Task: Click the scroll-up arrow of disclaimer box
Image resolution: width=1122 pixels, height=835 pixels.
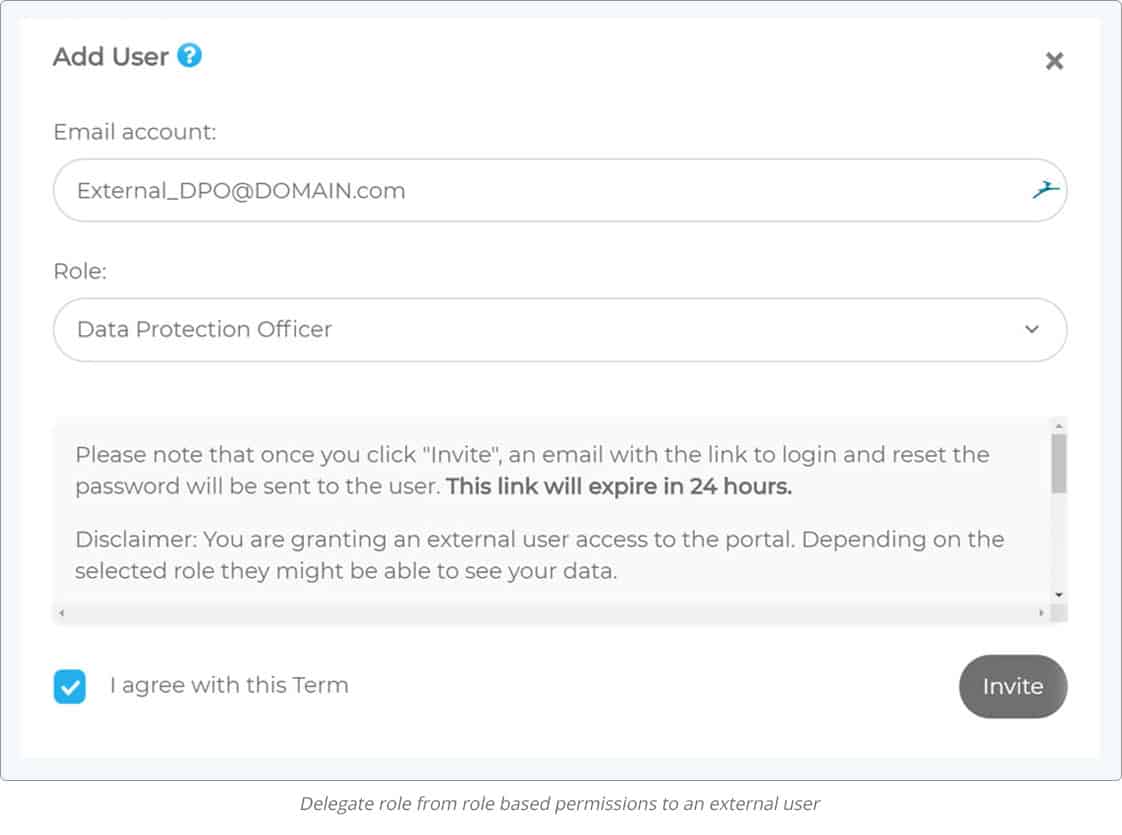Action: coord(1059,426)
